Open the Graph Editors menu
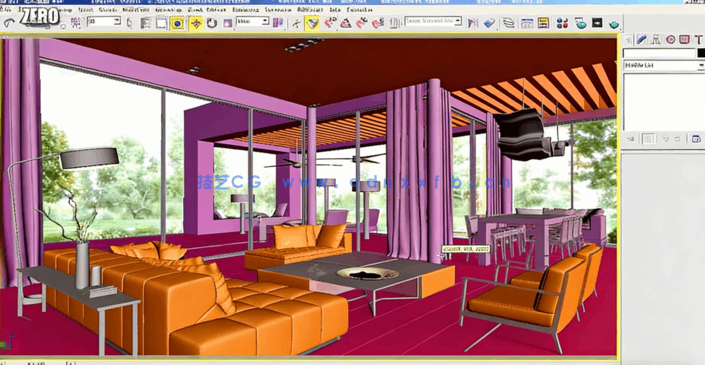705x365 pixels. (x=207, y=9)
